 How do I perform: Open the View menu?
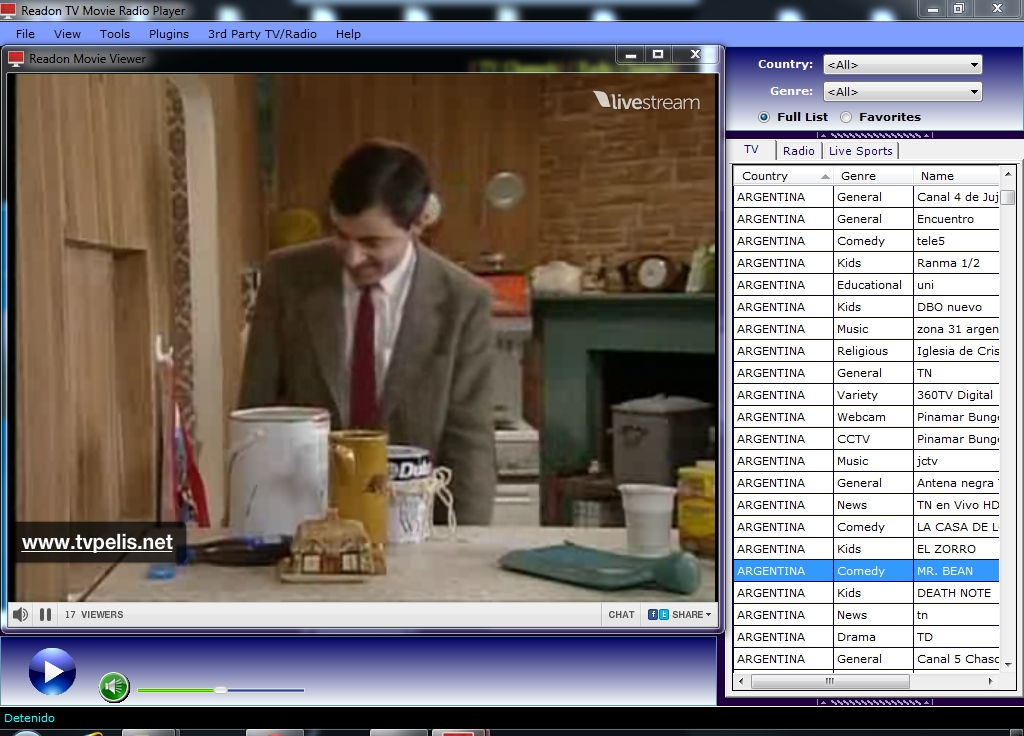67,34
